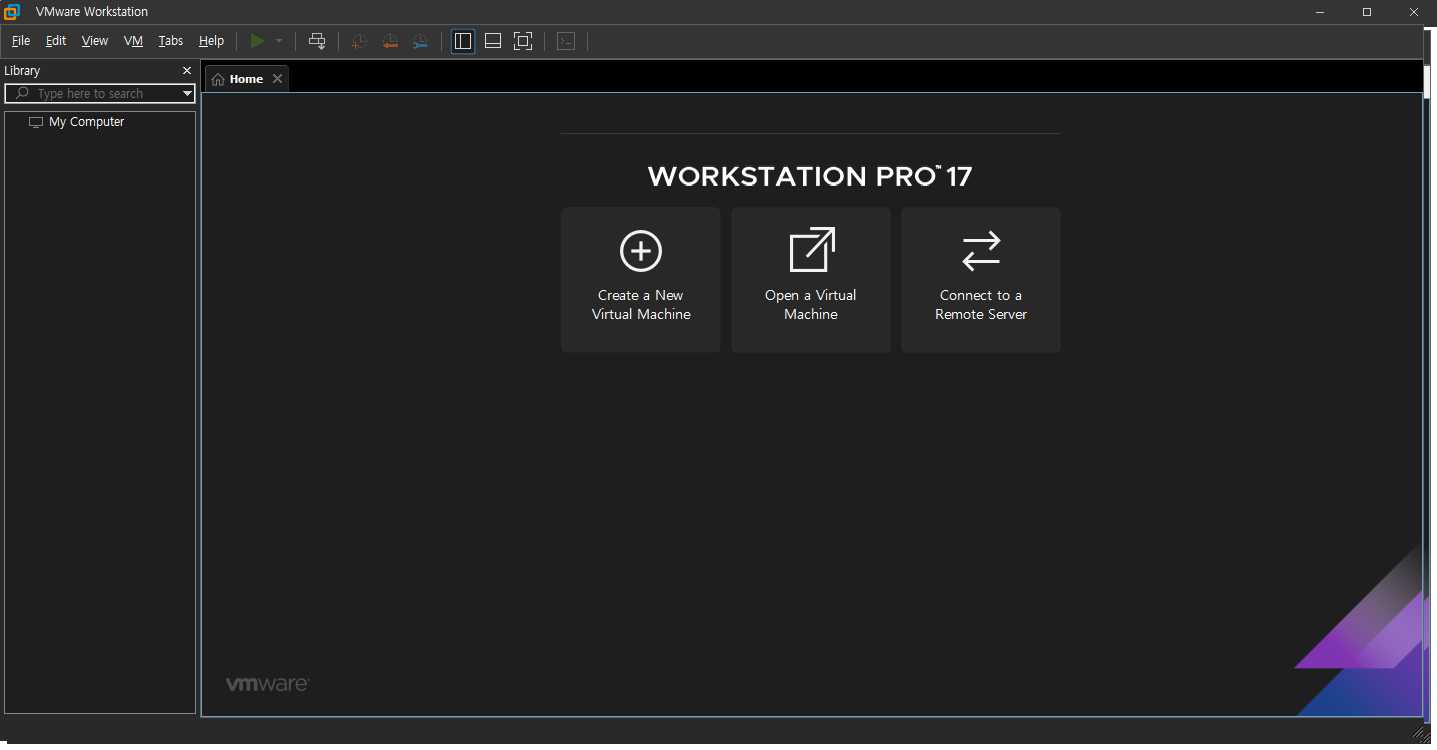Minimize the VMware Workstation window
Screen dimensions: 1437x750
pos(1321,12)
